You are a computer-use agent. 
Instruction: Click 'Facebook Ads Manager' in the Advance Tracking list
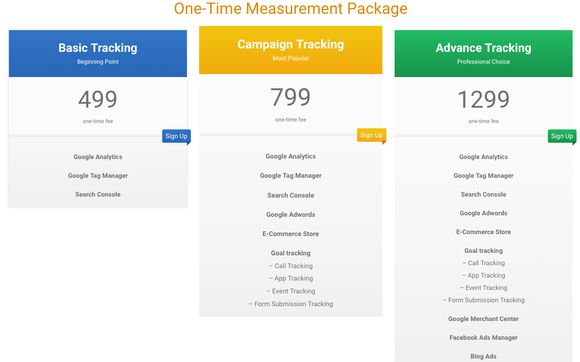pyautogui.click(x=483, y=338)
